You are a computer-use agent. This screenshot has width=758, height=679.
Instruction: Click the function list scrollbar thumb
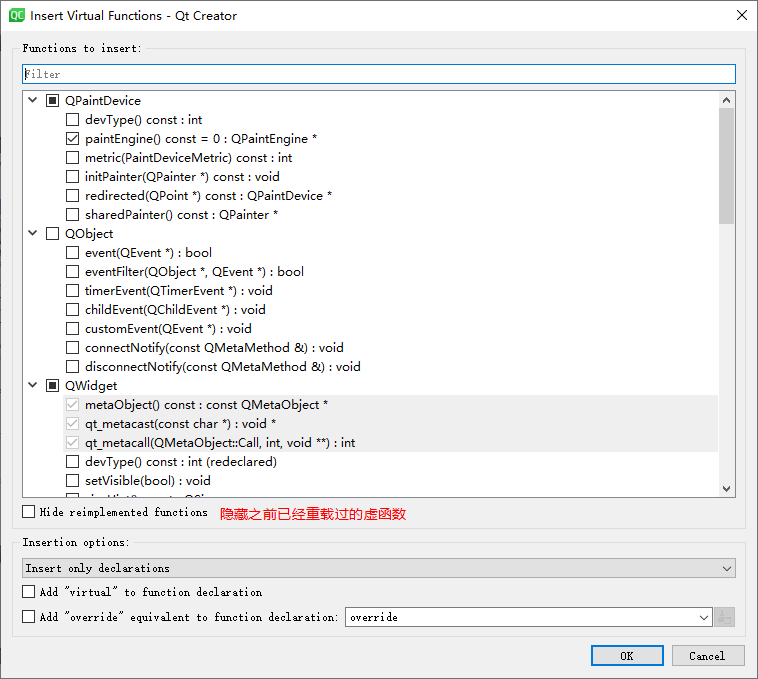pyautogui.click(x=726, y=166)
